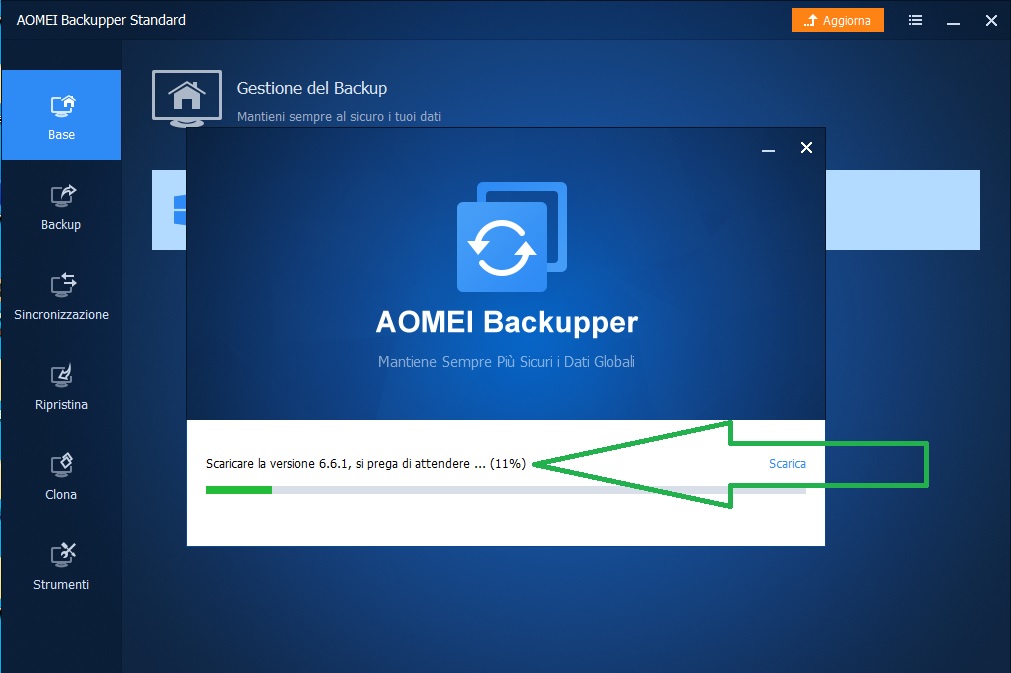Close the AOMEI Backupper update dialog

[806, 148]
